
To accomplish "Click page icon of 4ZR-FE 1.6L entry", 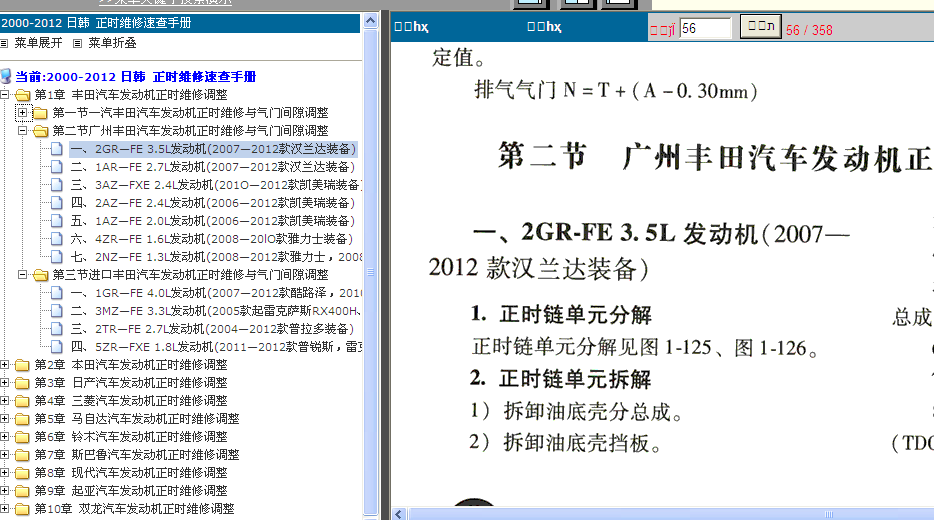I will 57,239.
